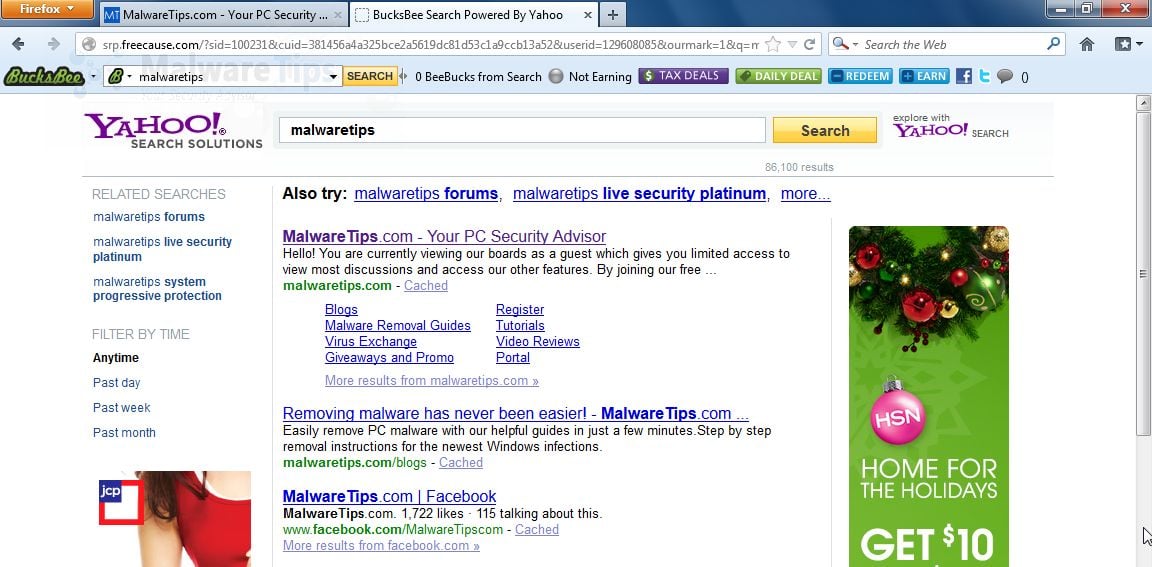Bookmark this page with the star icon
The height and width of the screenshot is (567, 1152).
772,45
